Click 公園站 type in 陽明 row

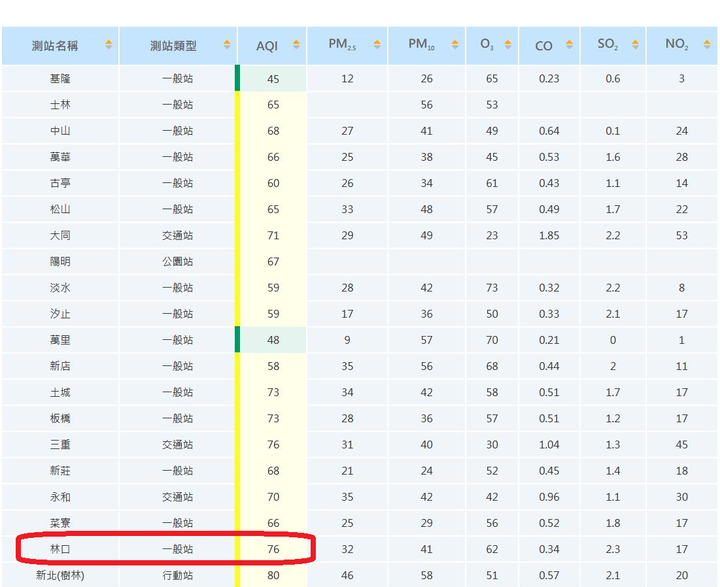178,262
